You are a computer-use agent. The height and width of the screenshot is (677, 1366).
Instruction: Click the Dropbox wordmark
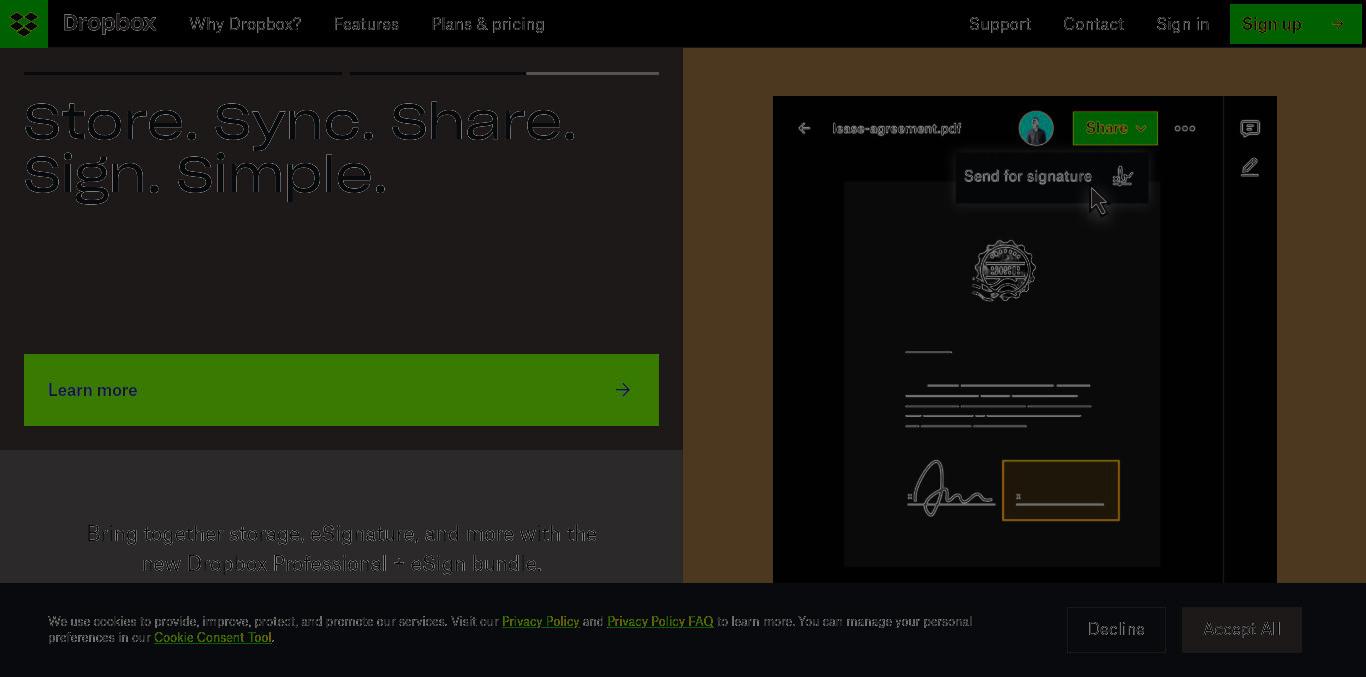tap(110, 23)
